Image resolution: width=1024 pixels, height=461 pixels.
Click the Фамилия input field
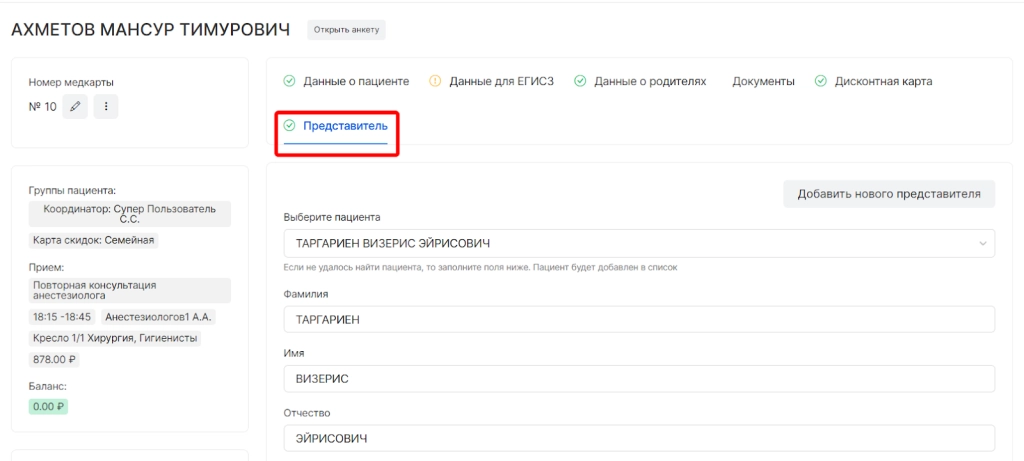point(639,319)
